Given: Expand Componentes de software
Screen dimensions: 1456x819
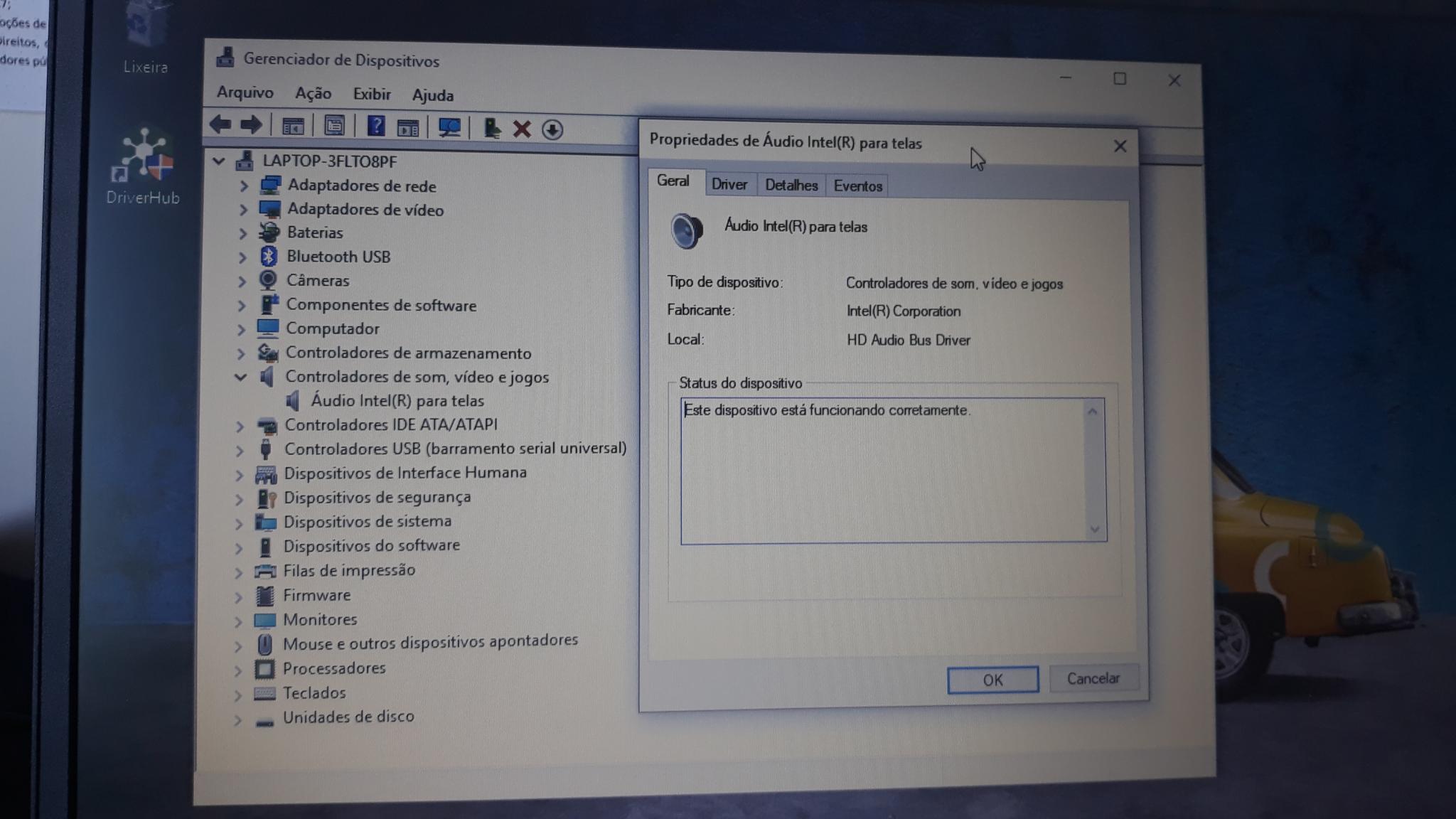Looking at the screenshot, I should pyautogui.click(x=242, y=306).
